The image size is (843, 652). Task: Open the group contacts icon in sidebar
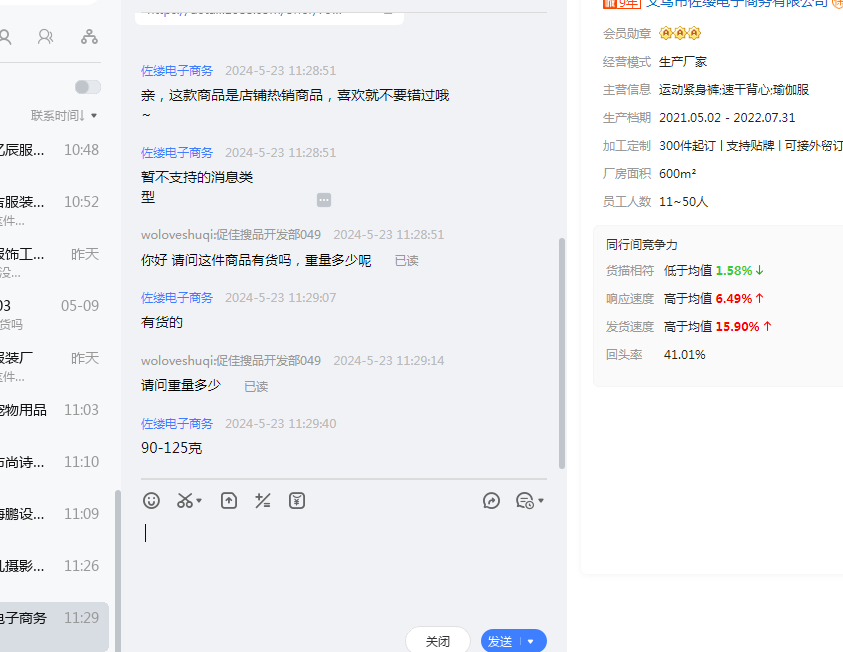[x=46, y=37]
